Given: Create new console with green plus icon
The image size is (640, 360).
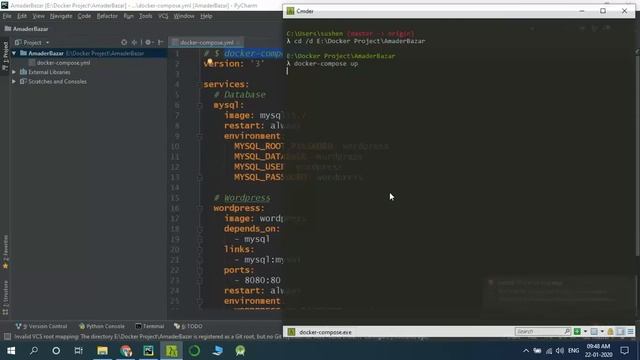Looking at the screenshot, I should click(x=577, y=331).
